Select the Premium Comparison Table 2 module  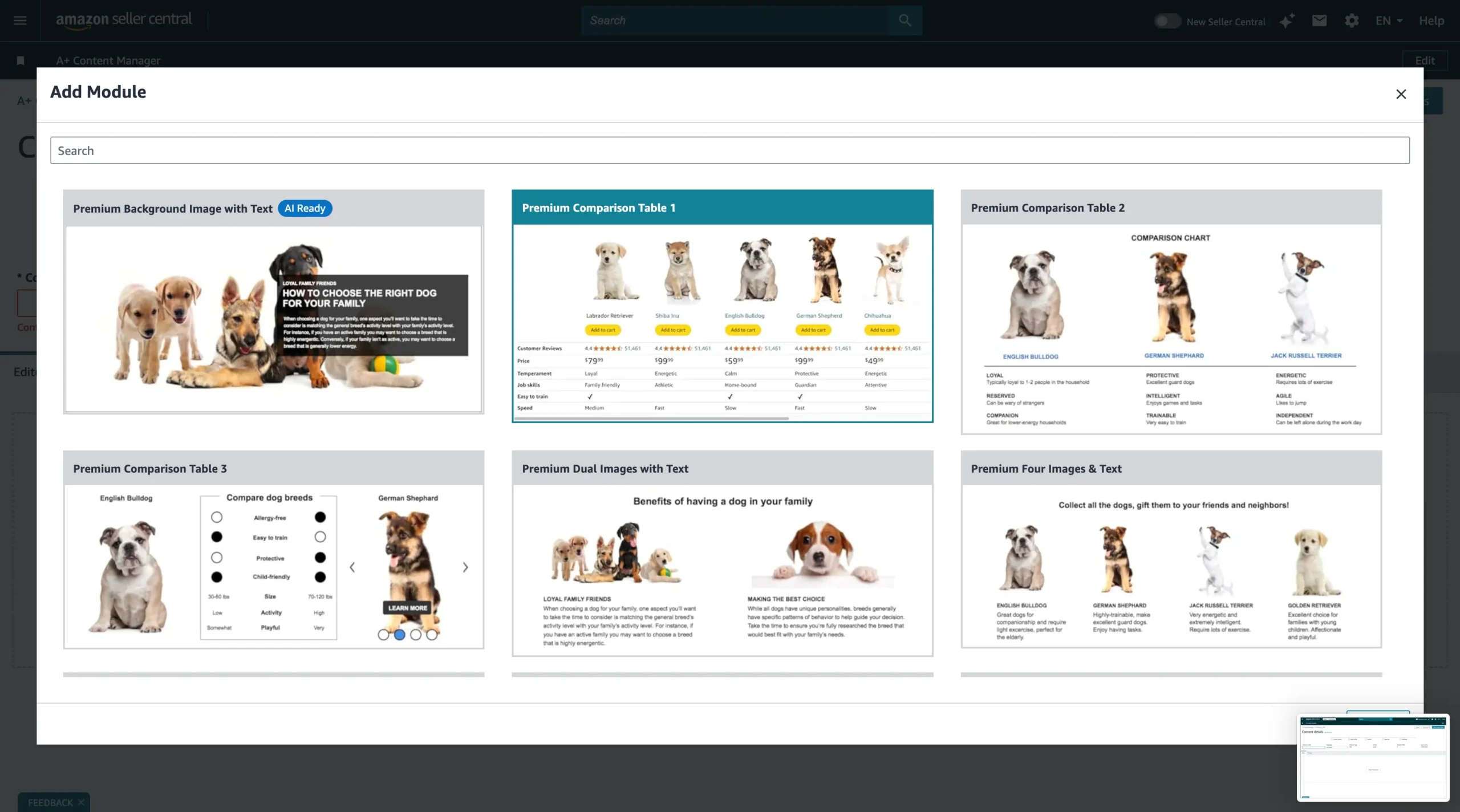pos(1171,312)
